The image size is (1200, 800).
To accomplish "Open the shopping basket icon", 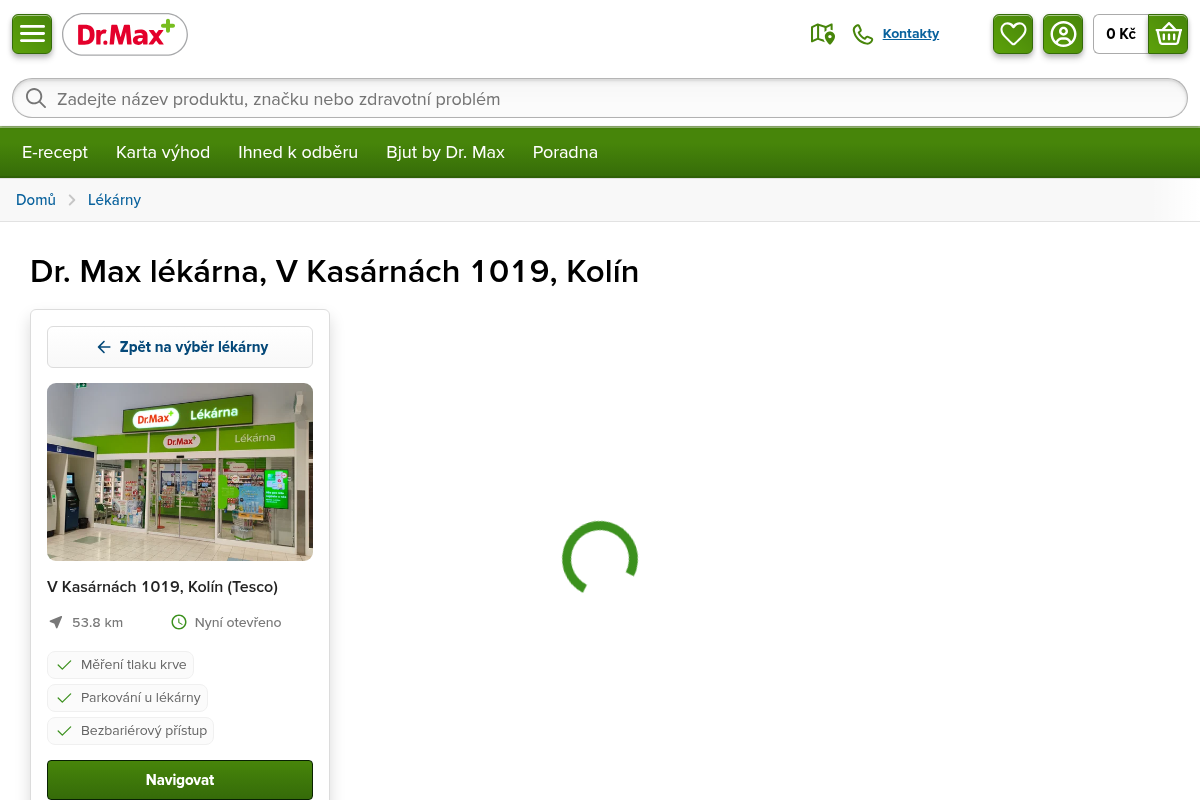I will coord(1168,34).
